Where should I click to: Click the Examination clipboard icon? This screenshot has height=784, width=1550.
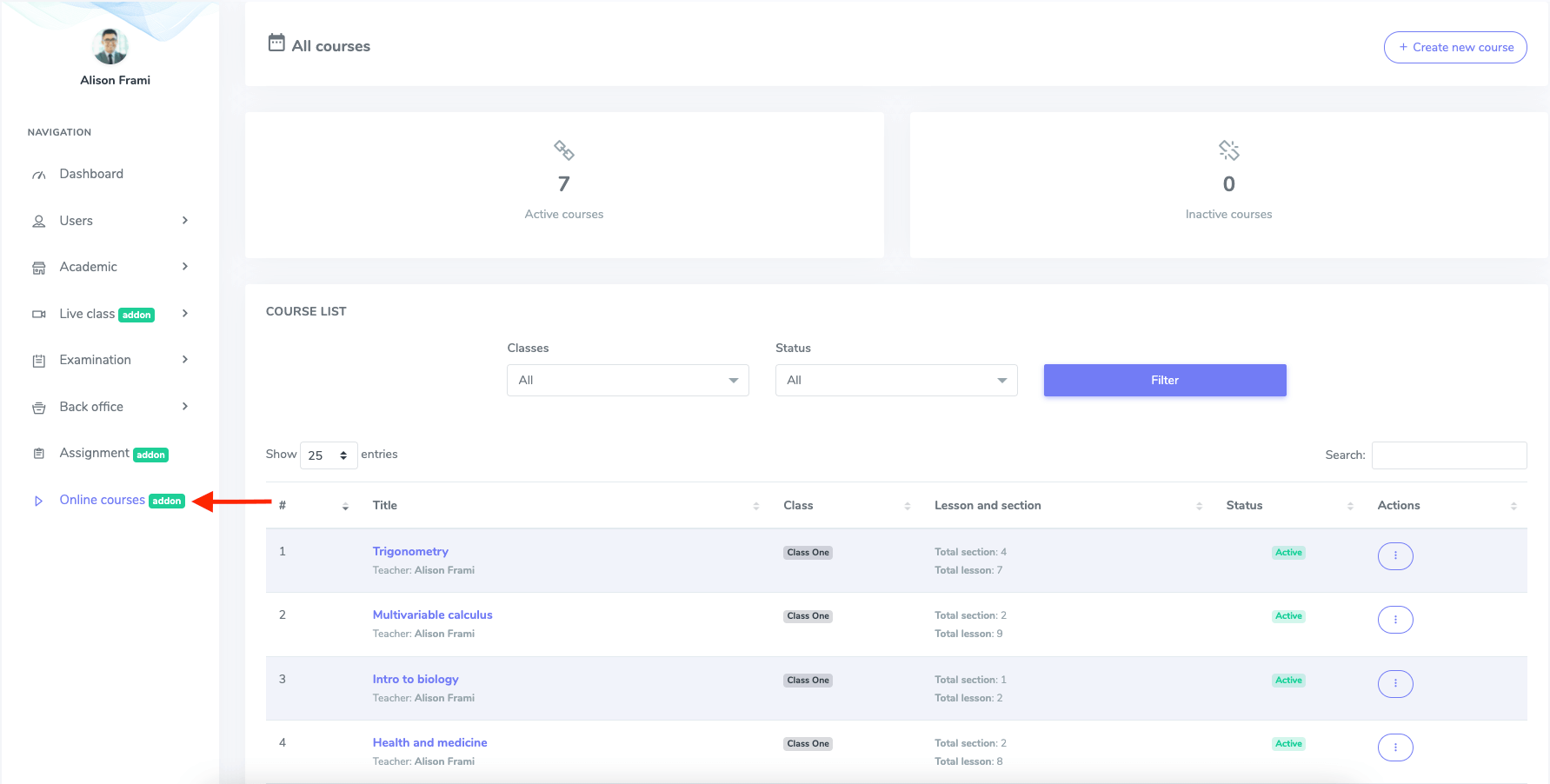point(39,360)
